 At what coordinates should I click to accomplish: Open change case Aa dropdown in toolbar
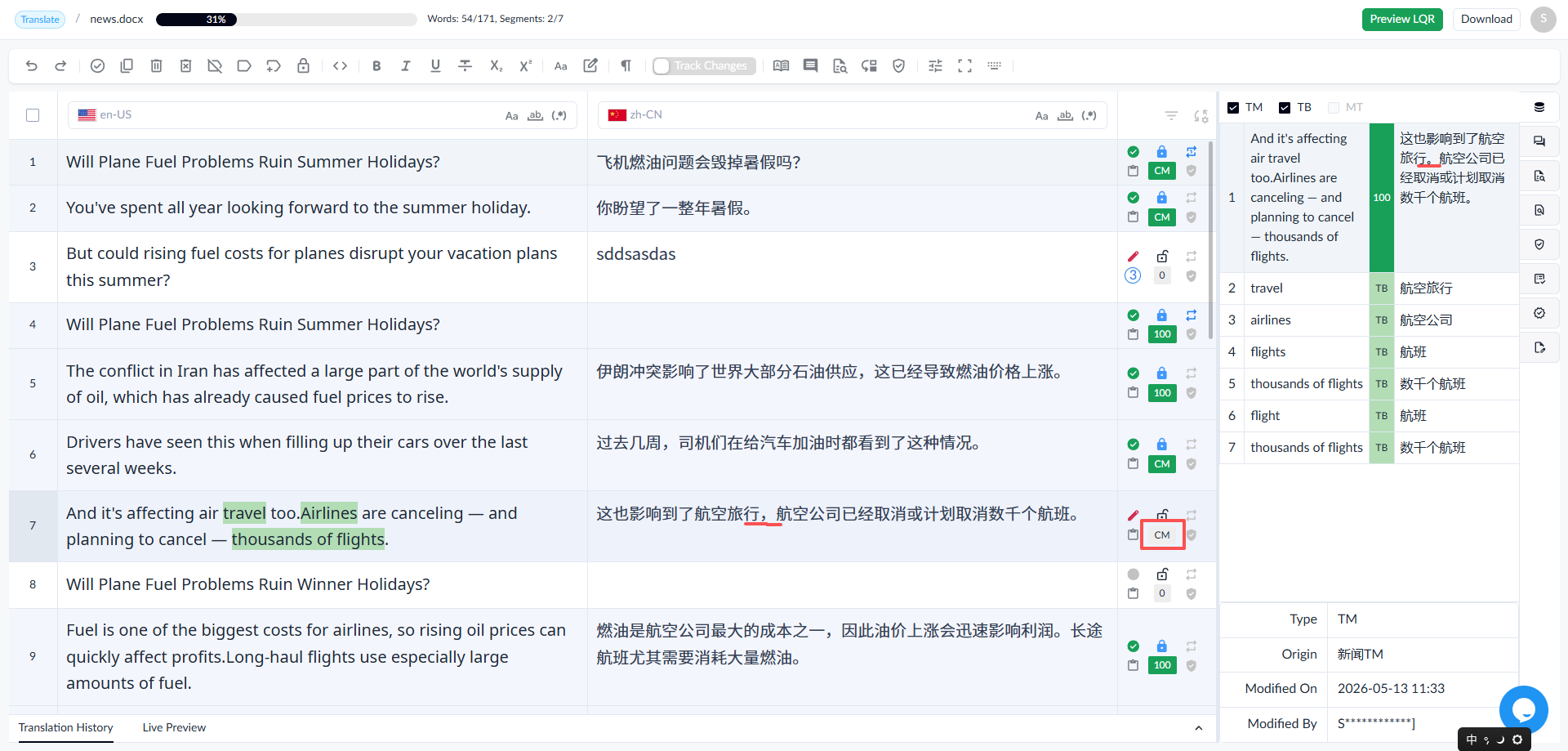coord(560,66)
